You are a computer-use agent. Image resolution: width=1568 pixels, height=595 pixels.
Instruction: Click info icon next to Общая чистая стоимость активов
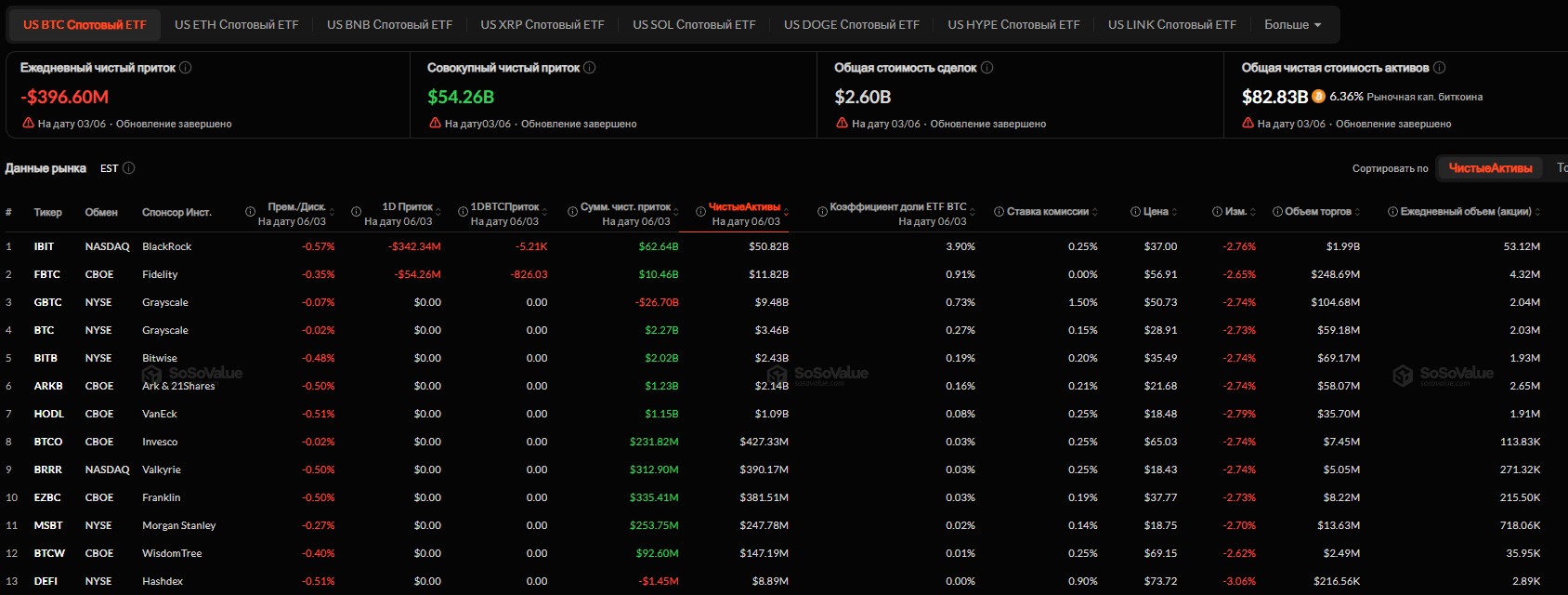[1440, 68]
